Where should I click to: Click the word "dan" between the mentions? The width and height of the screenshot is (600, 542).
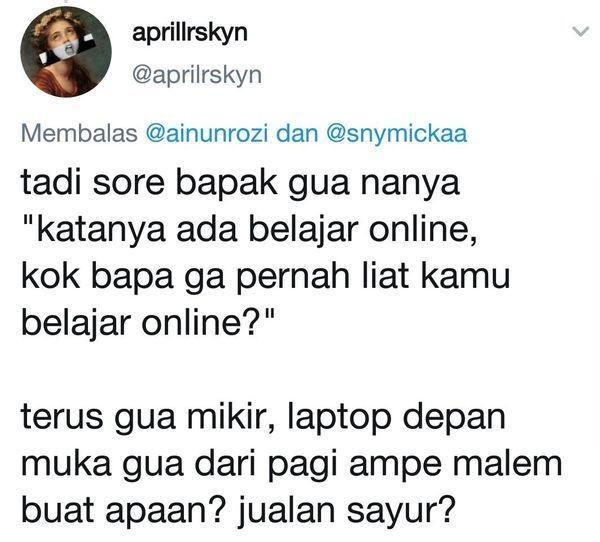297,134
